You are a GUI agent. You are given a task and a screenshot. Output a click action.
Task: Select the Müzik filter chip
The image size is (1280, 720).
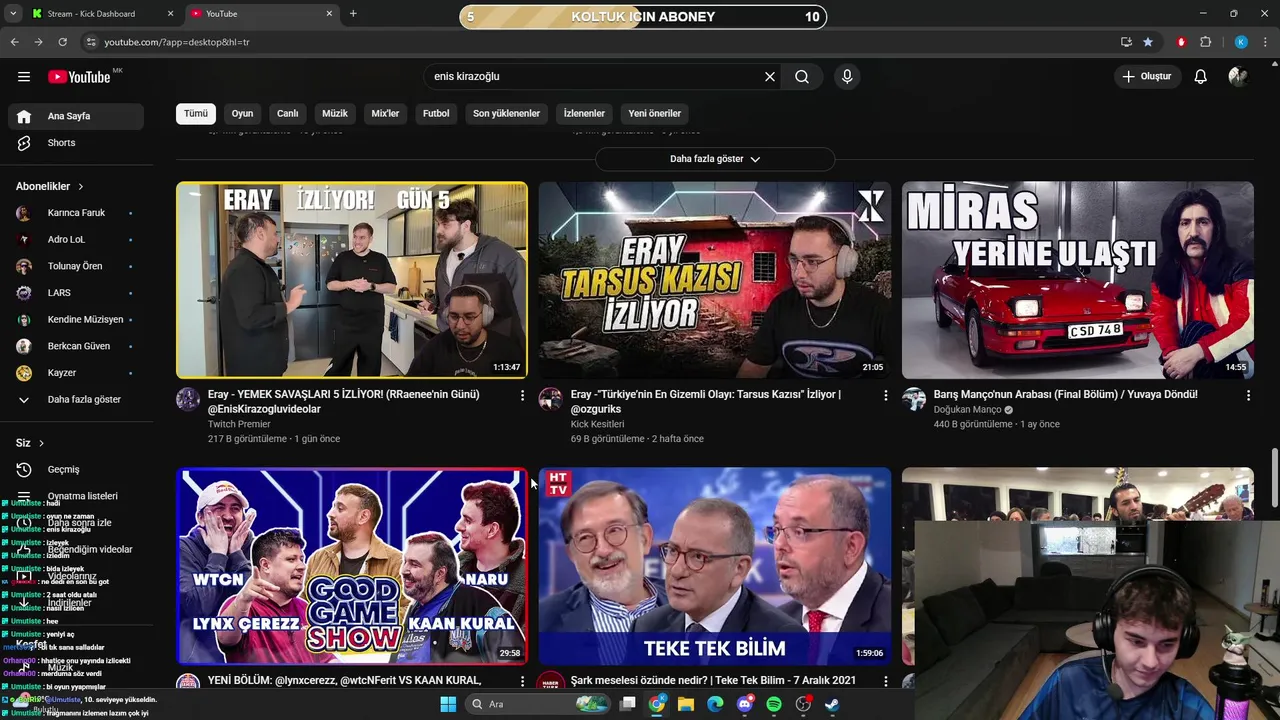(x=335, y=114)
